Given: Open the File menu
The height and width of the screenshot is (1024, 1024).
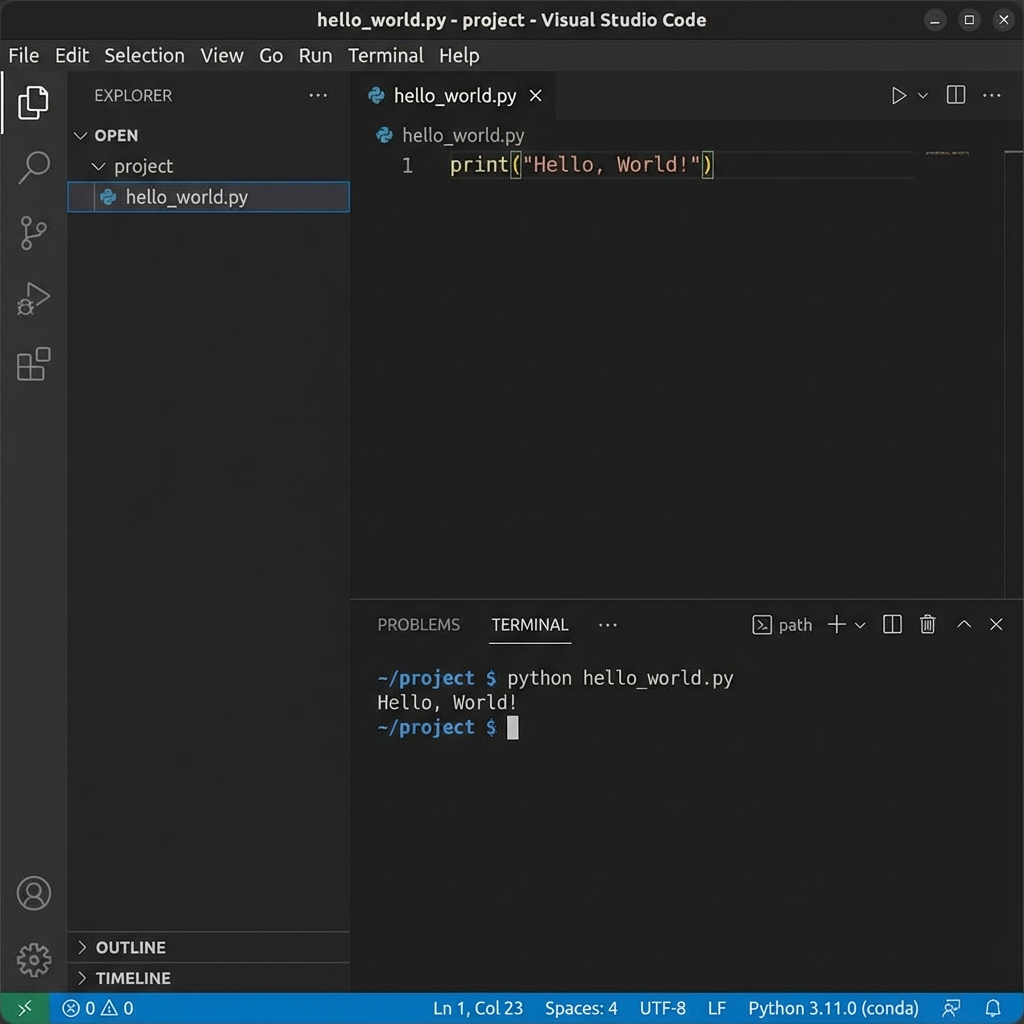Looking at the screenshot, I should tap(24, 56).
